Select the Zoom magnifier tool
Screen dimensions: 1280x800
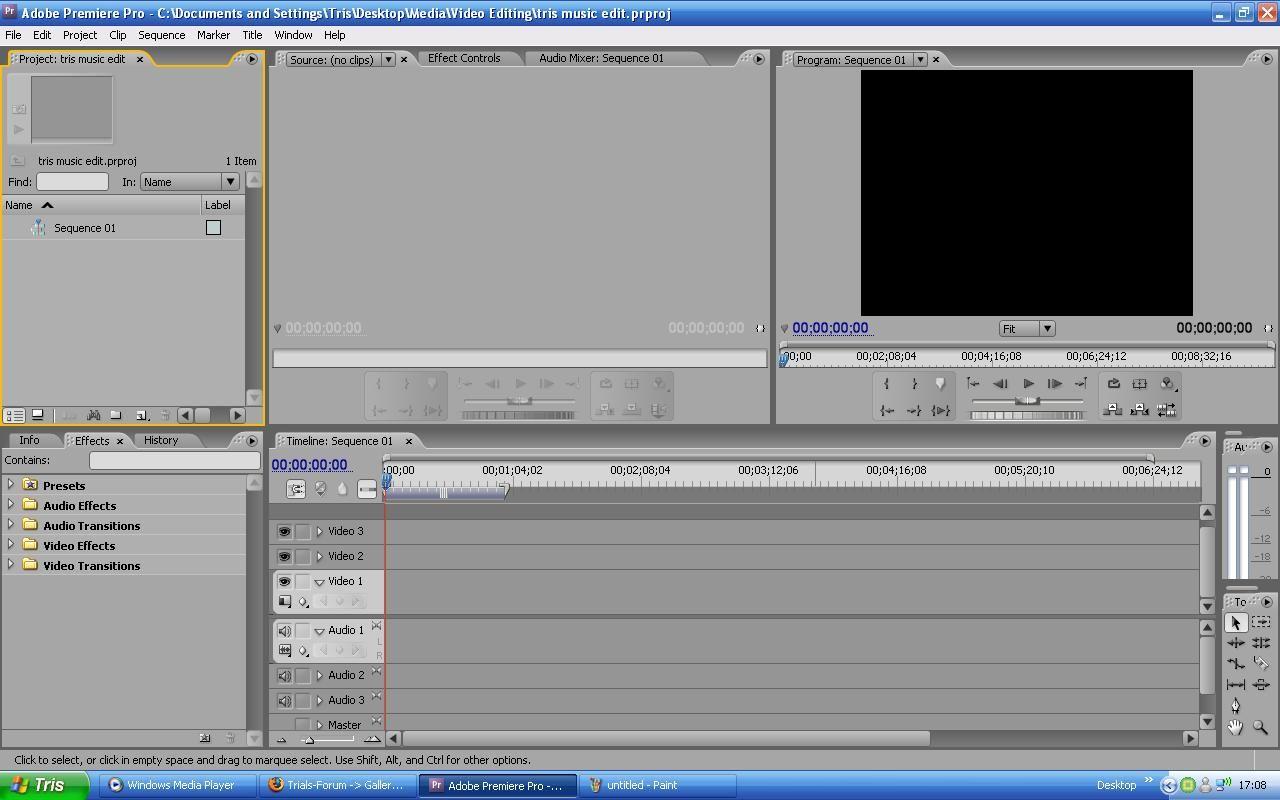pos(1261,728)
